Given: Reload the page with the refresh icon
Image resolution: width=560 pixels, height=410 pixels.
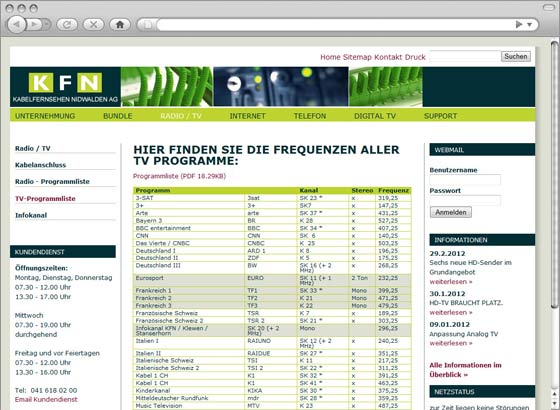Looking at the screenshot, I should [x=67, y=25].
